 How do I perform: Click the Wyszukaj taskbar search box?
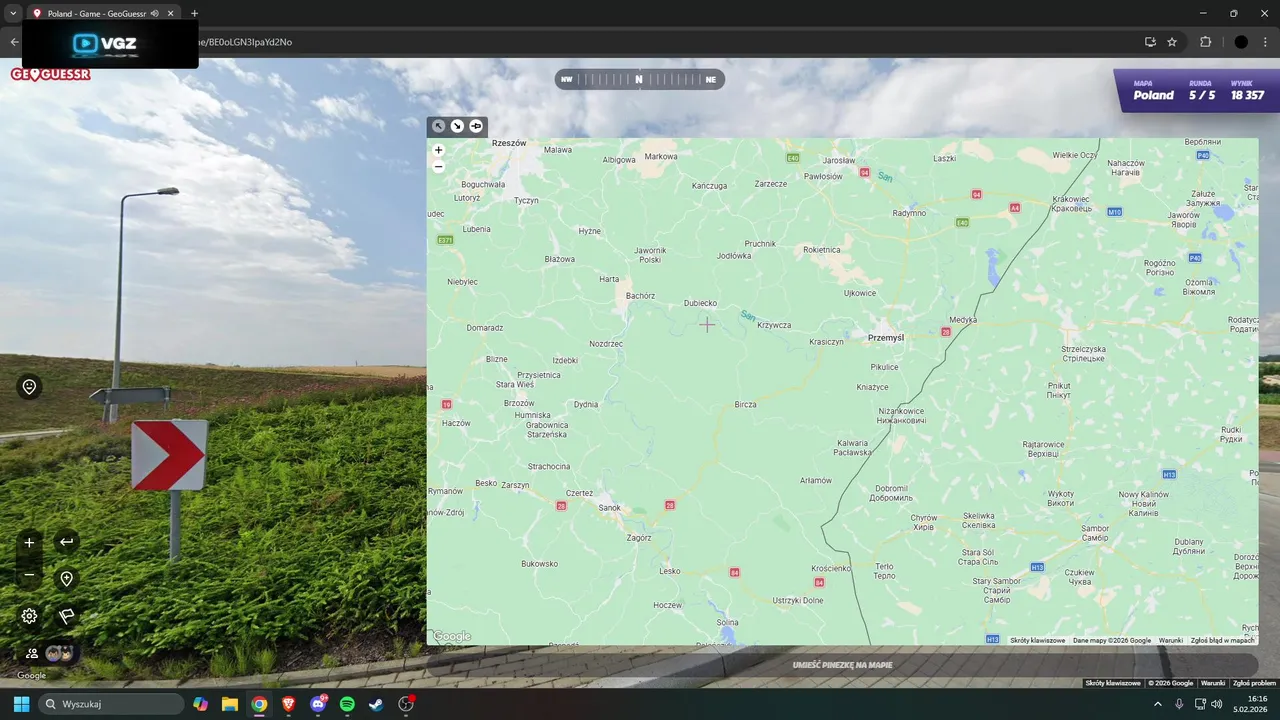[112, 704]
